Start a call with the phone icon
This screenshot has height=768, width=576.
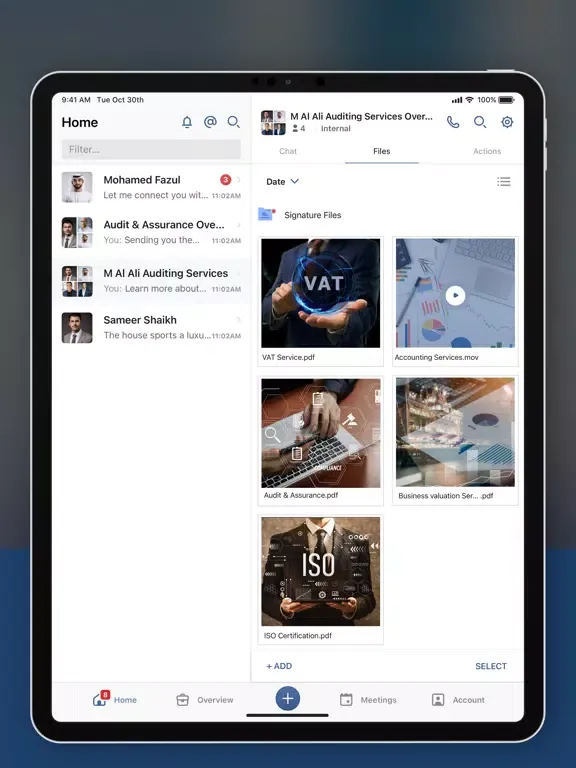click(453, 122)
